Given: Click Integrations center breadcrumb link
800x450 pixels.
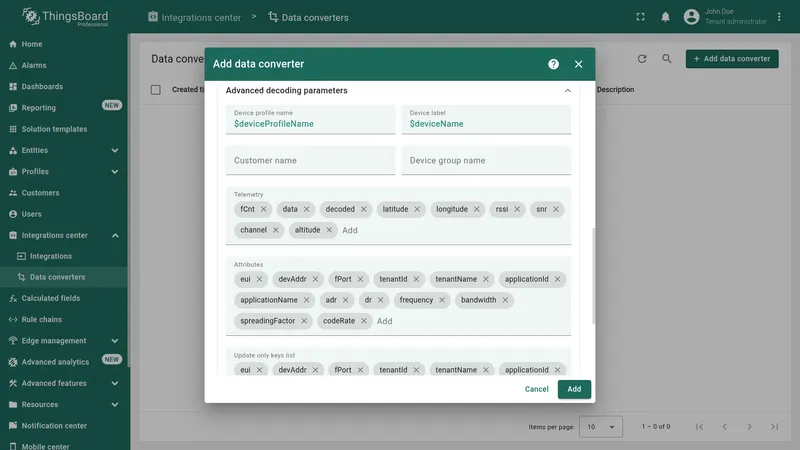Looking at the screenshot, I should (x=194, y=17).
